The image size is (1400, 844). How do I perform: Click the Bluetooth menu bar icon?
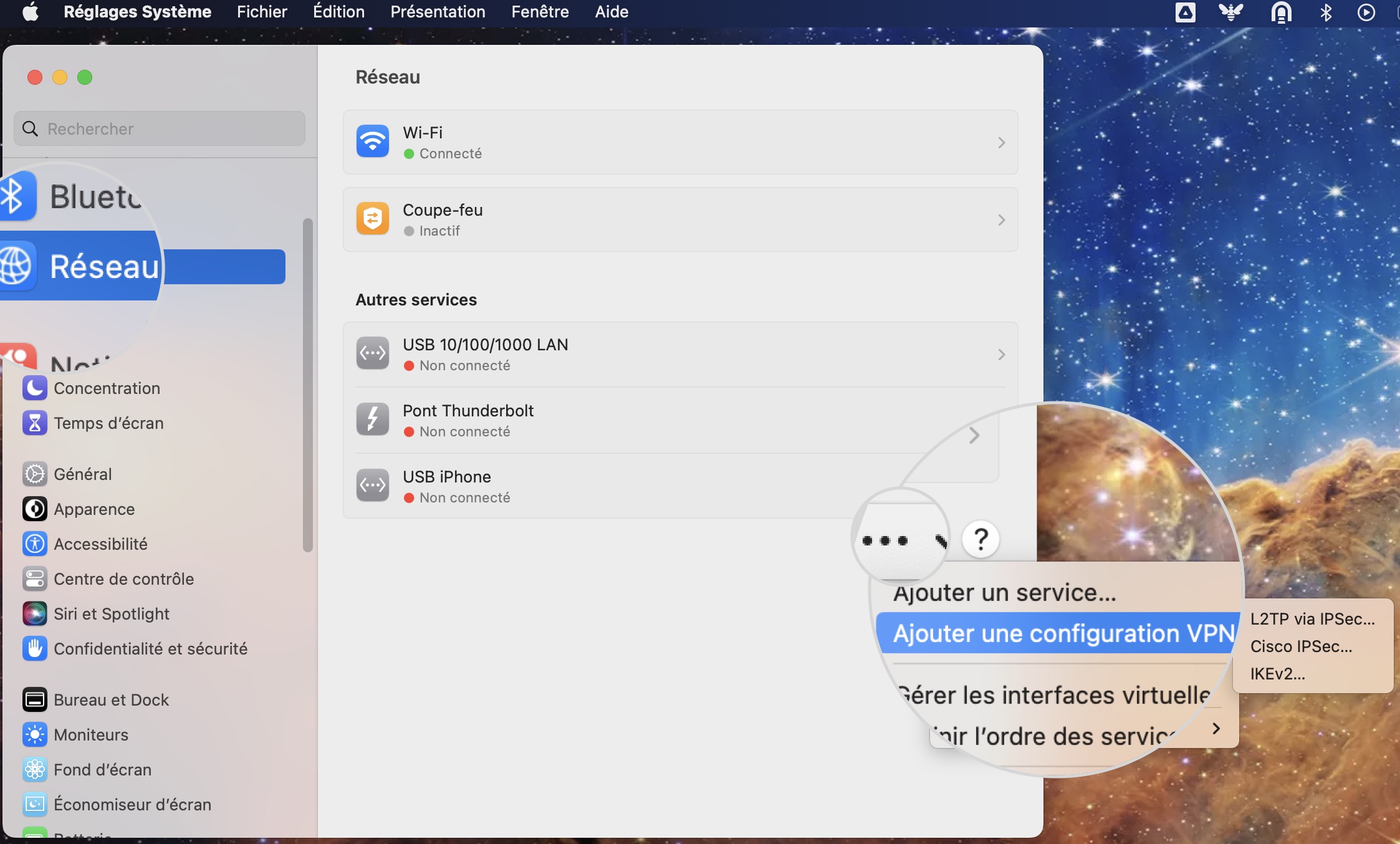coord(1326,12)
